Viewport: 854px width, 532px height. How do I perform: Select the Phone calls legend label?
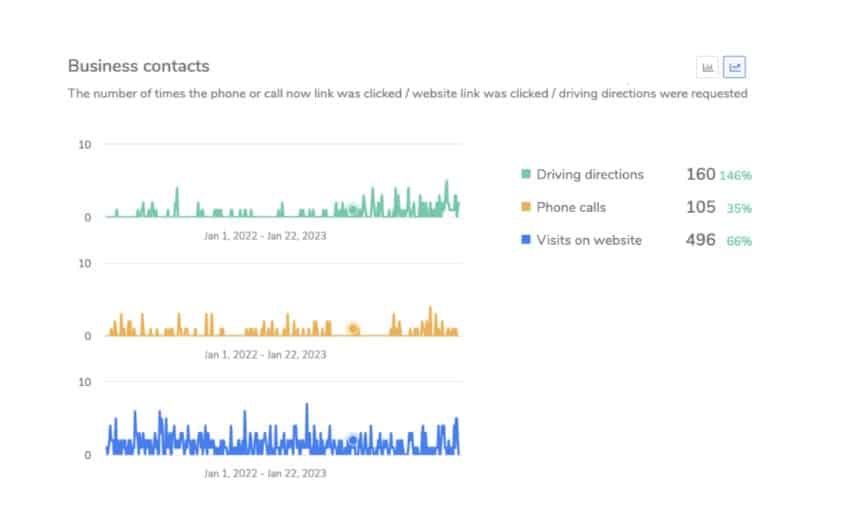pyautogui.click(x=571, y=207)
